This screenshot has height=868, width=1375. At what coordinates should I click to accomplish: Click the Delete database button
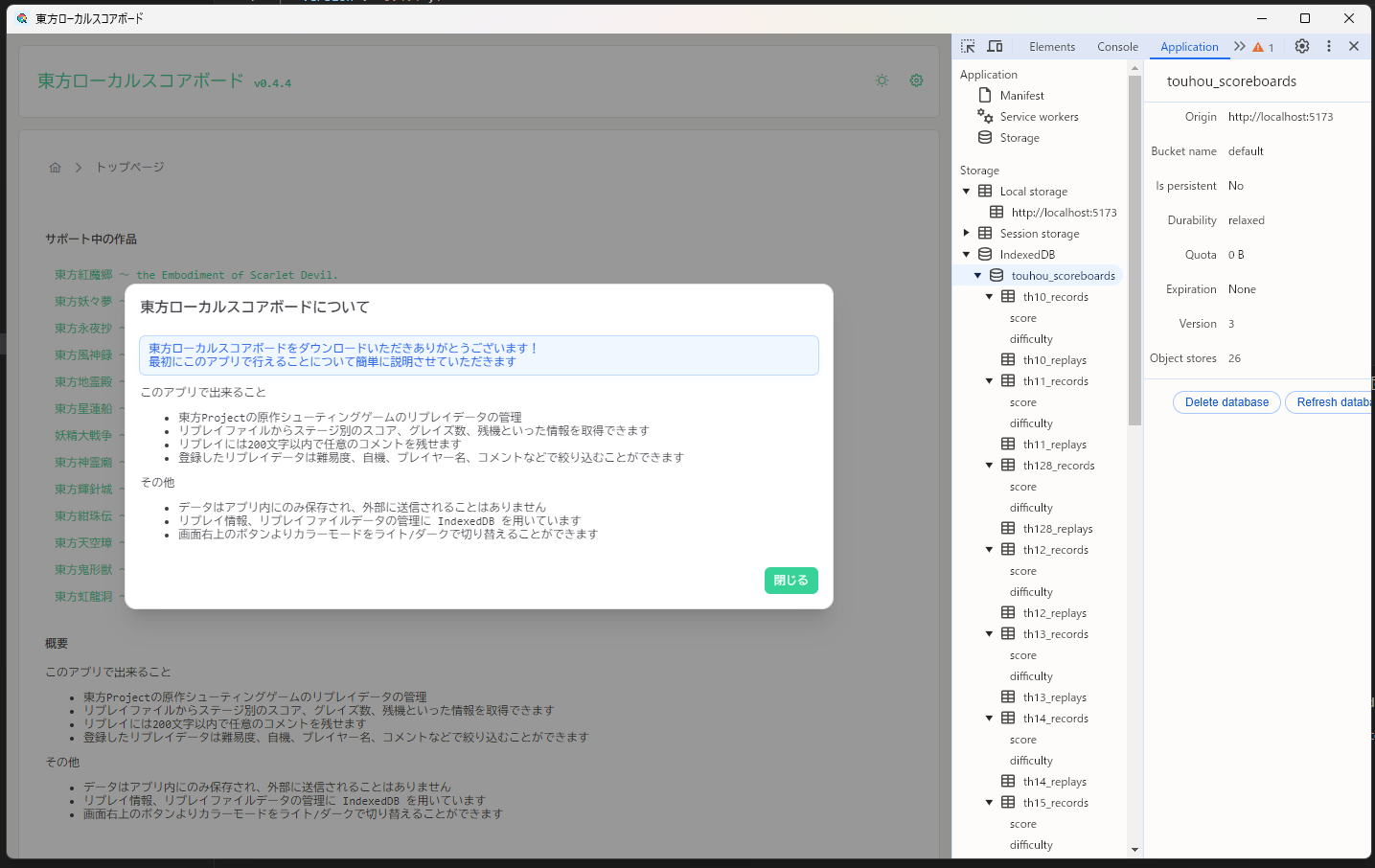[x=1226, y=402]
